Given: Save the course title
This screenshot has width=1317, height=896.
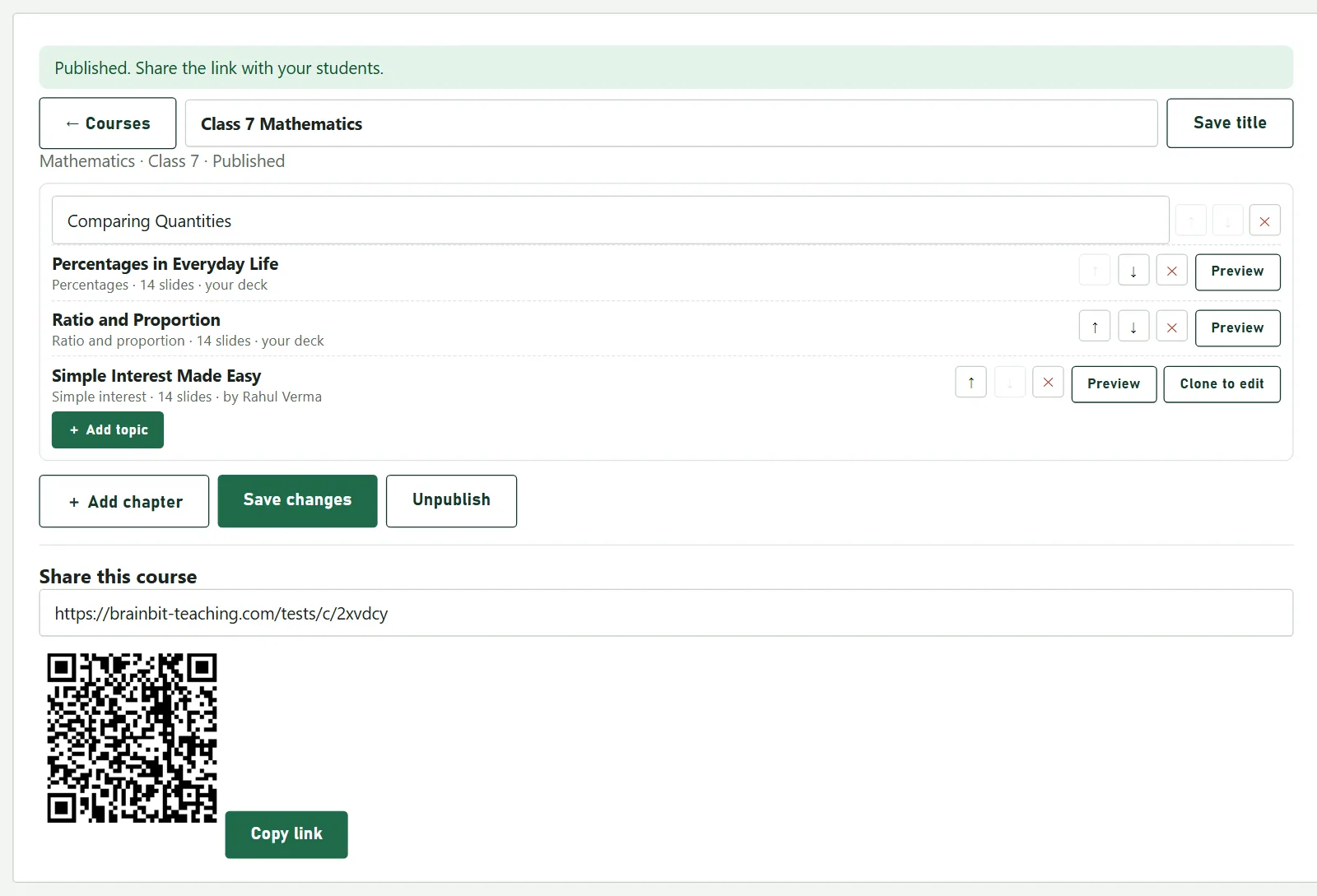Looking at the screenshot, I should point(1230,123).
